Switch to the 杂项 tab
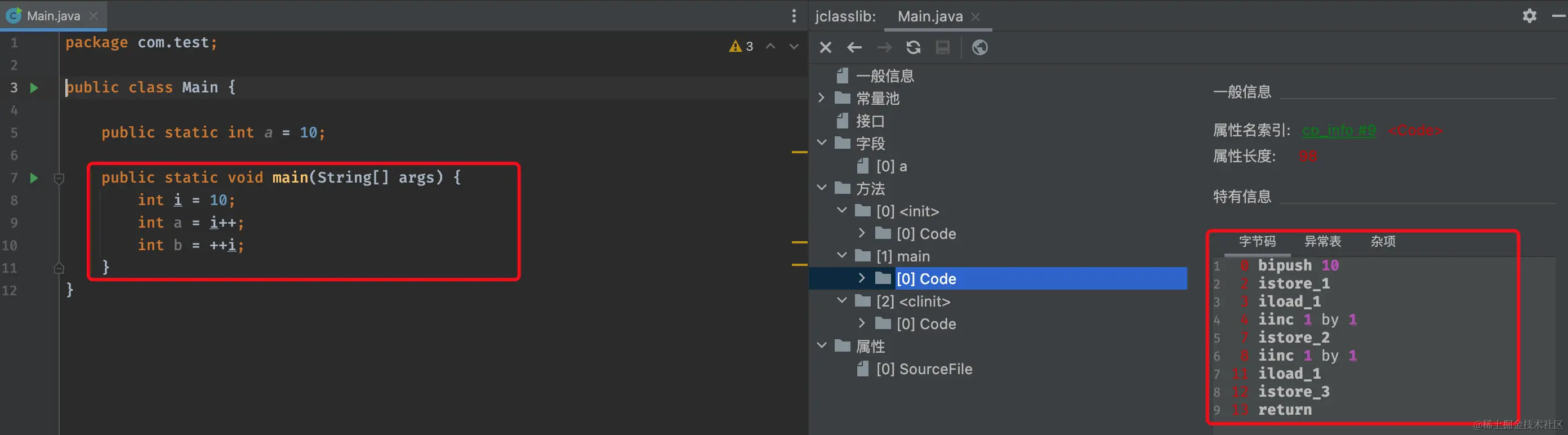1568x435 pixels. pyautogui.click(x=1383, y=242)
